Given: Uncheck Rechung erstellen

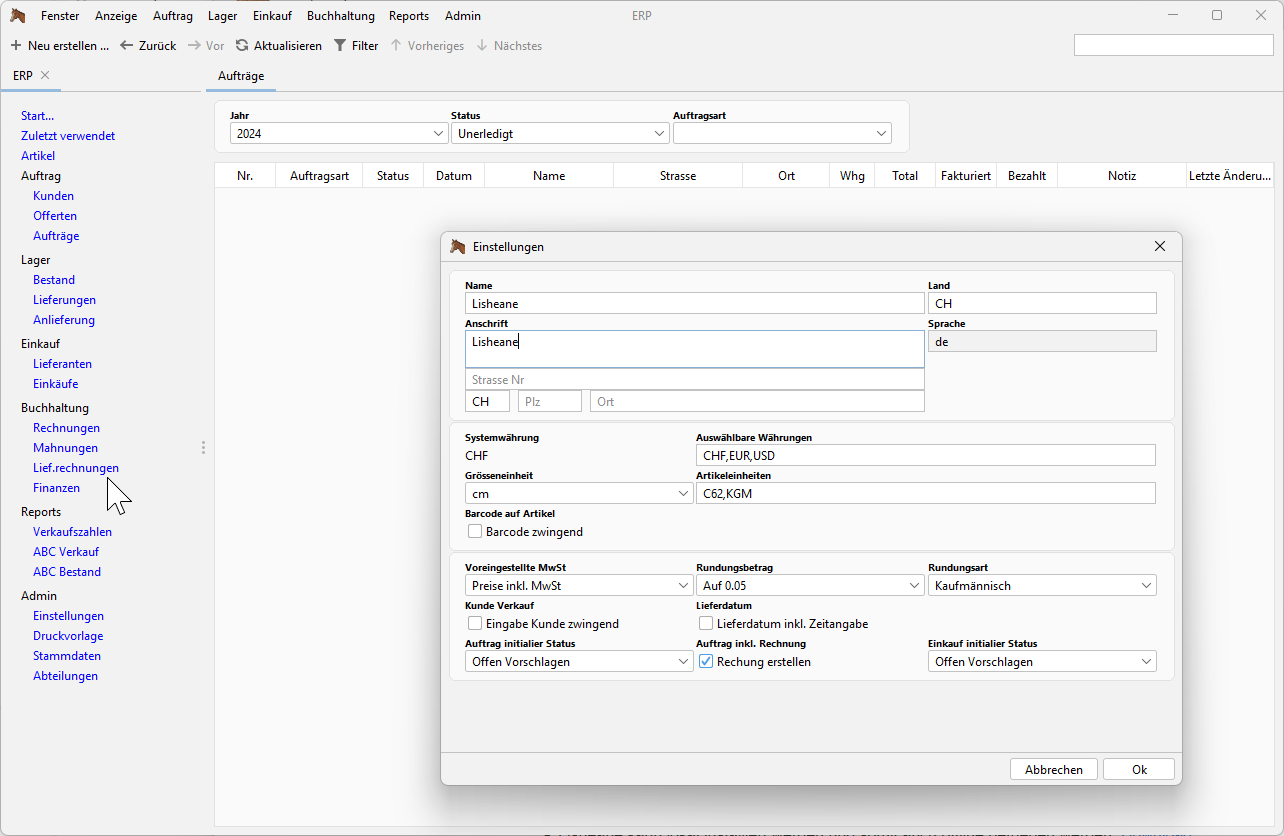Looking at the screenshot, I should [707, 662].
